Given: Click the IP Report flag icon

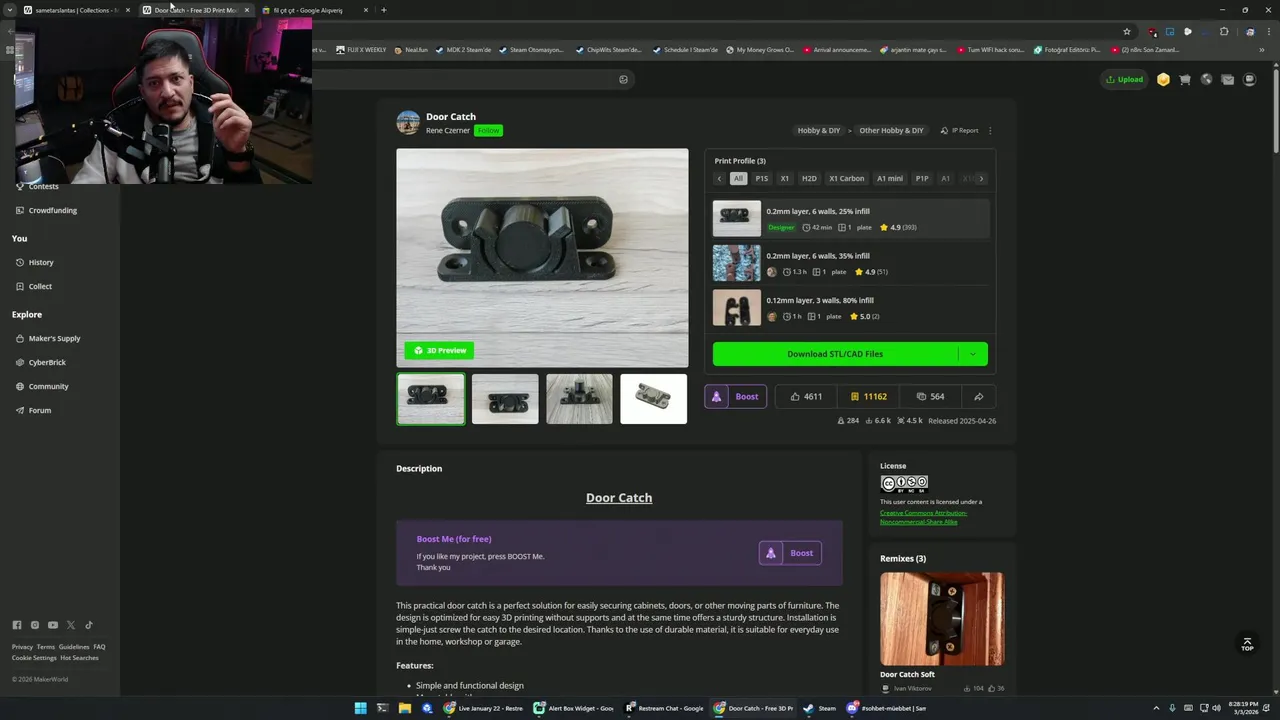Looking at the screenshot, I should 945,130.
